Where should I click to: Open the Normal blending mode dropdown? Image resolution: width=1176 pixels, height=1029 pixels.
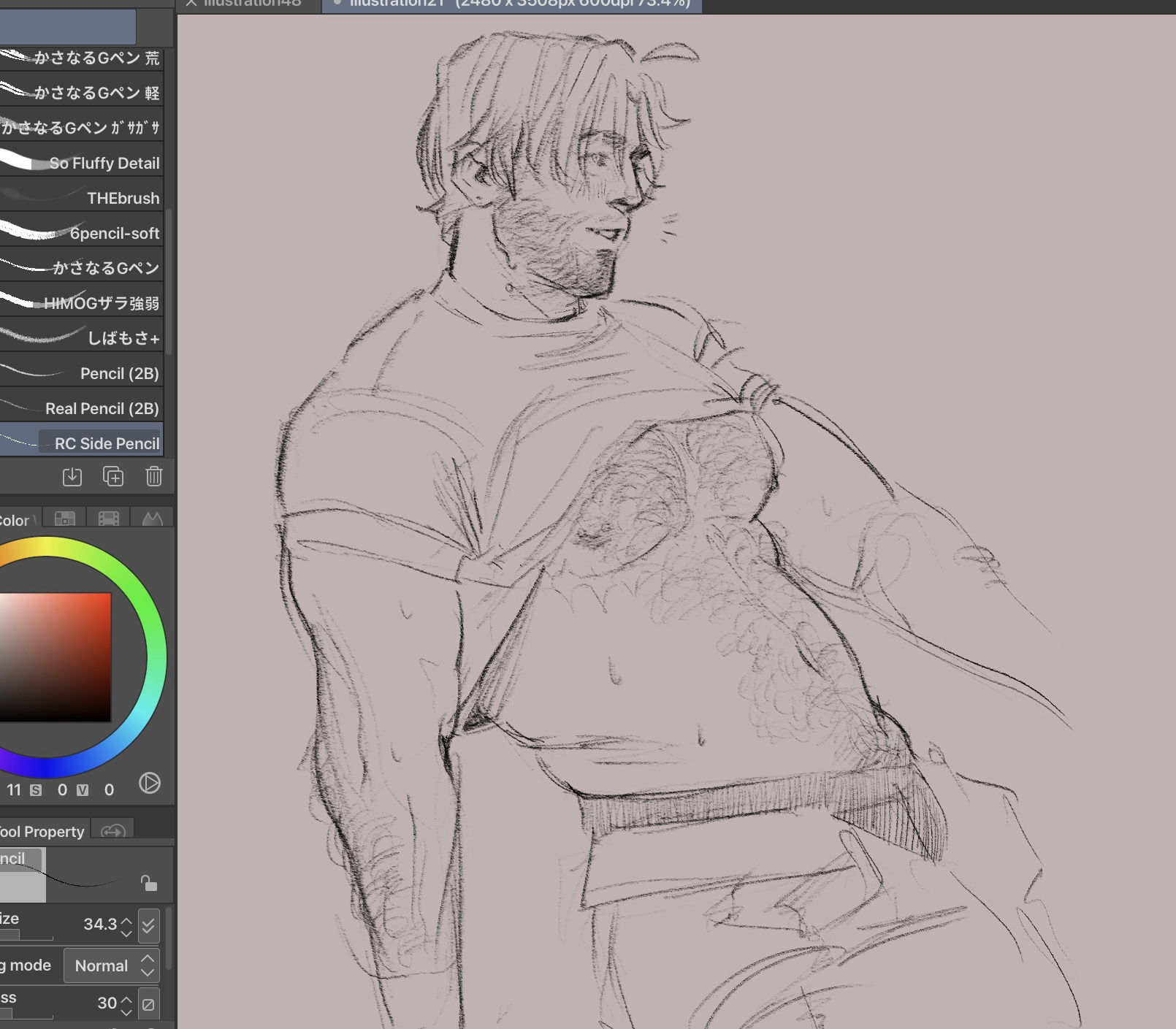(111, 965)
